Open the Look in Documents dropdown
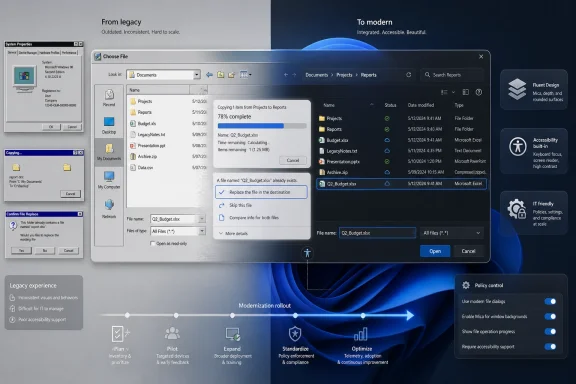Image resolution: width=576 pixels, height=384 pixels. (197, 75)
